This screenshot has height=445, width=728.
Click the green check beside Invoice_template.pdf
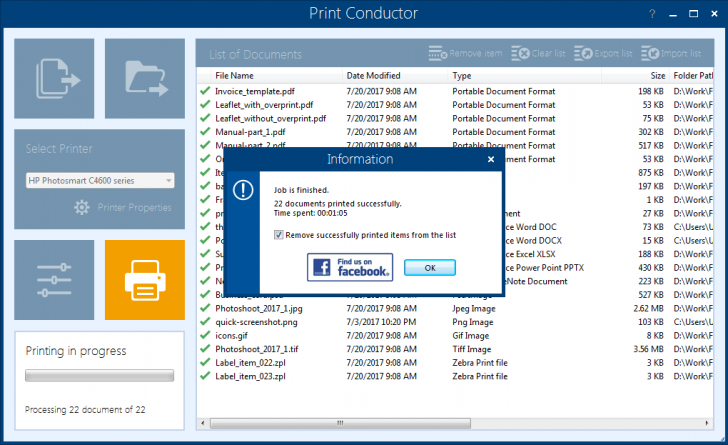coord(205,91)
